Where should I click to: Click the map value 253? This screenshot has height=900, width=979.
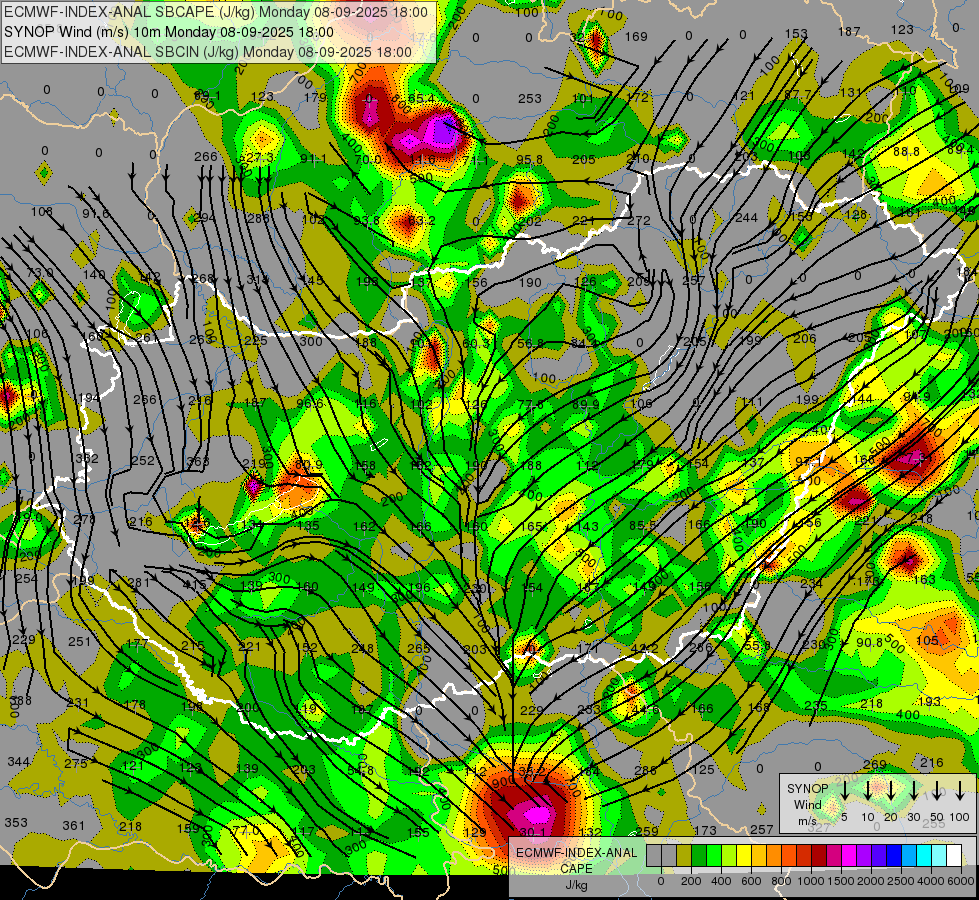[x=529, y=98]
